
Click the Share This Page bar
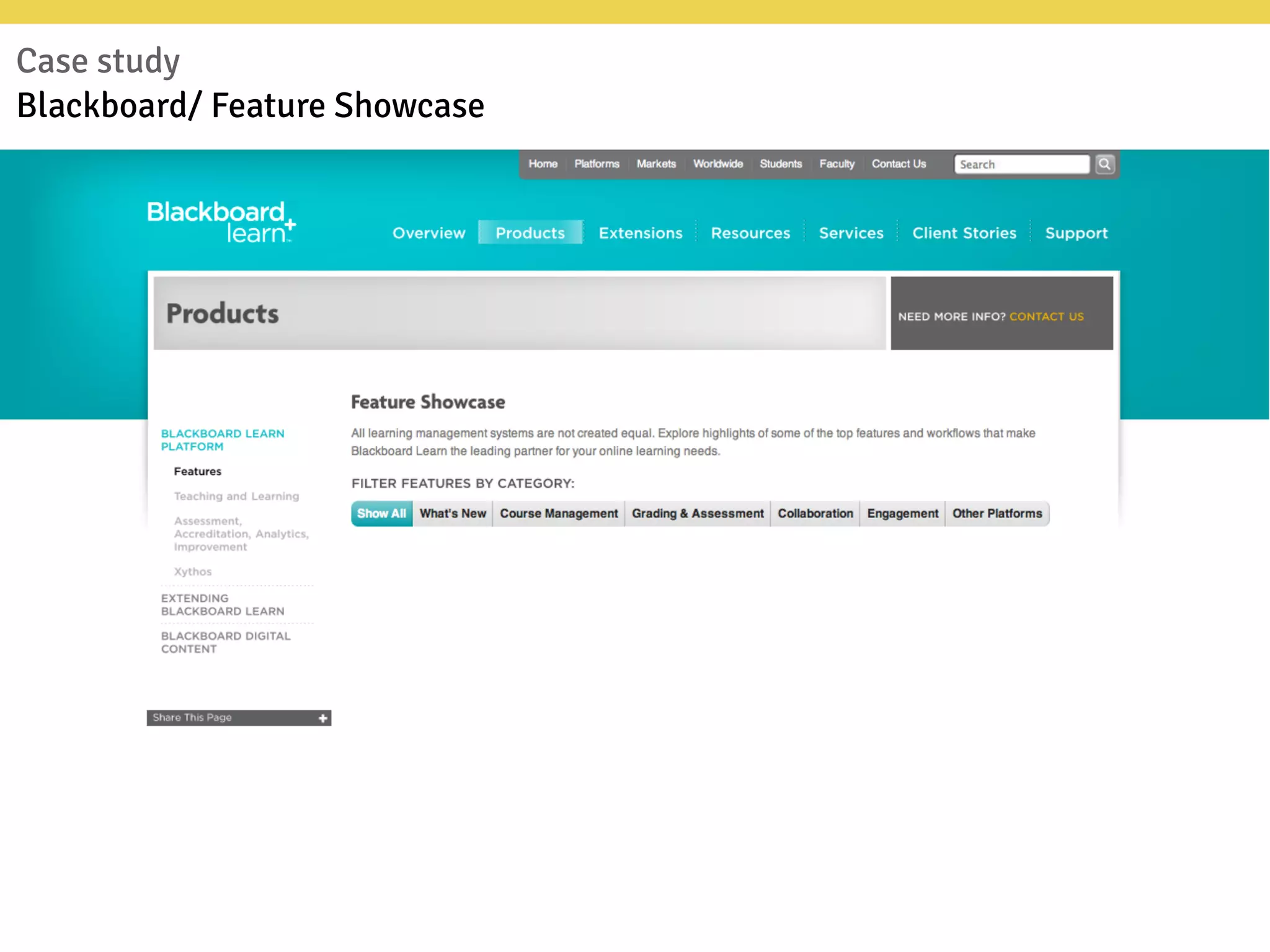click(x=239, y=718)
